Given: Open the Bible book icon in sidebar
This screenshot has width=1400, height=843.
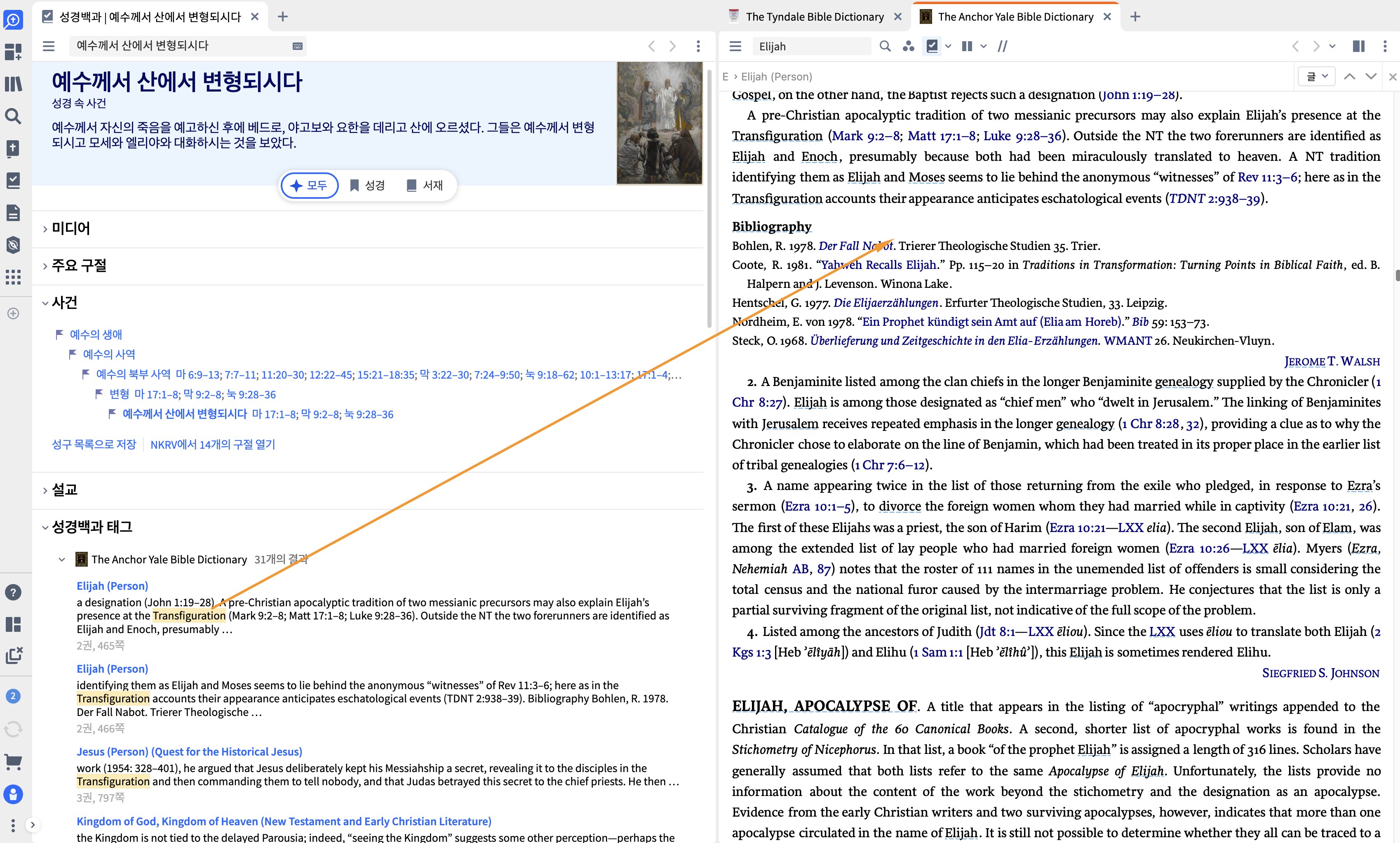Looking at the screenshot, I should tap(13, 148).
